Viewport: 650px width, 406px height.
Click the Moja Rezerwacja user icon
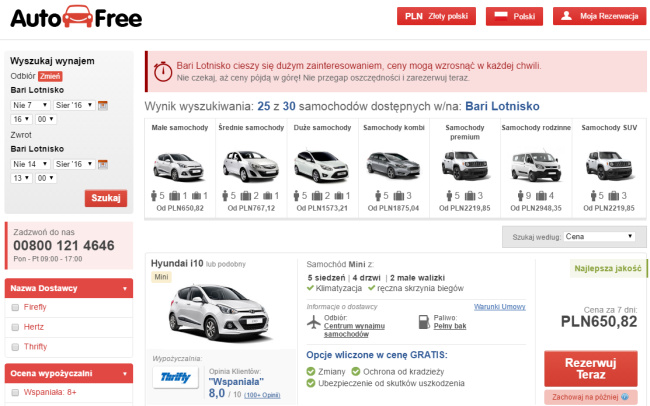(x=566, y=16)
